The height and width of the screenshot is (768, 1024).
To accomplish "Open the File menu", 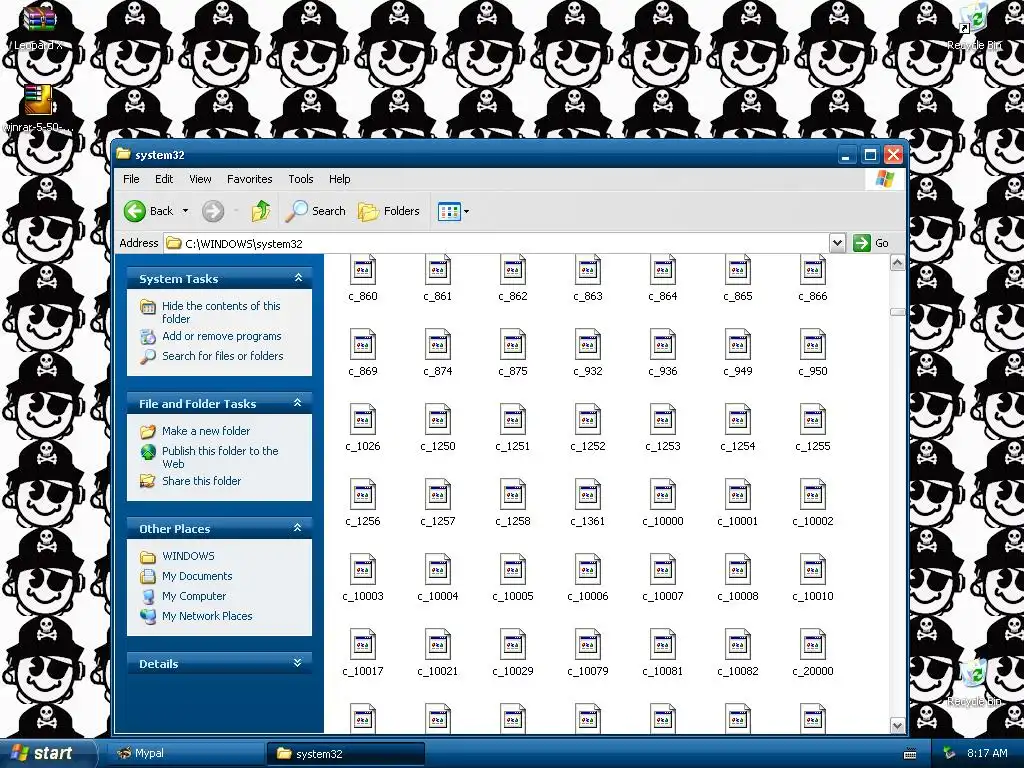I will [x=131, y=179].
